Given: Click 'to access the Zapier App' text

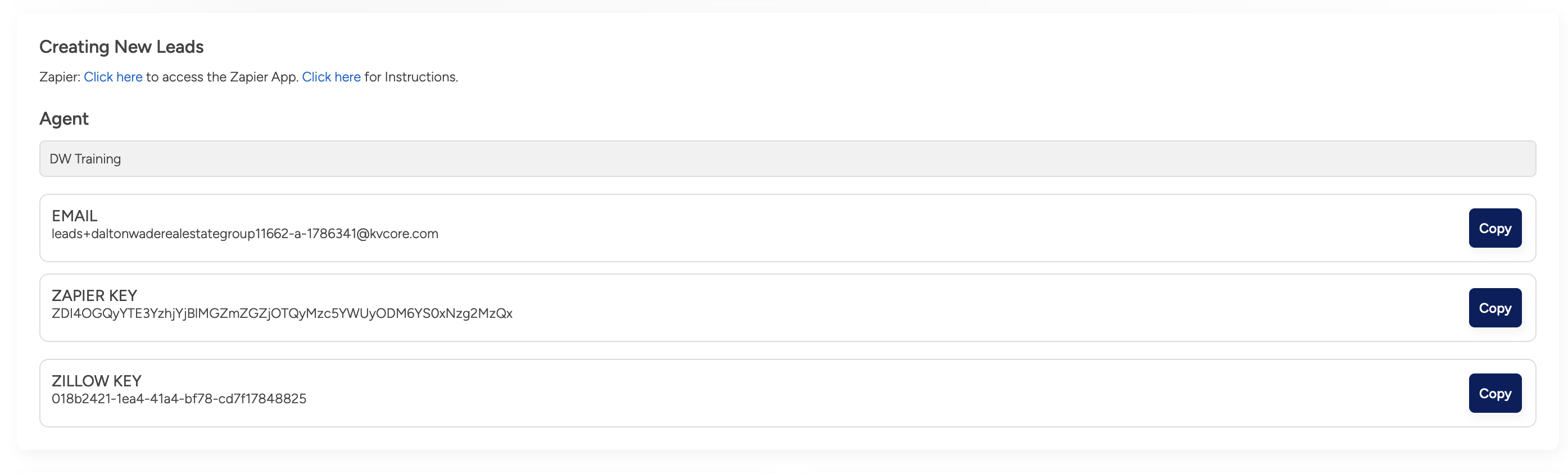Looking at the screenshot, I should pos(221,78).
